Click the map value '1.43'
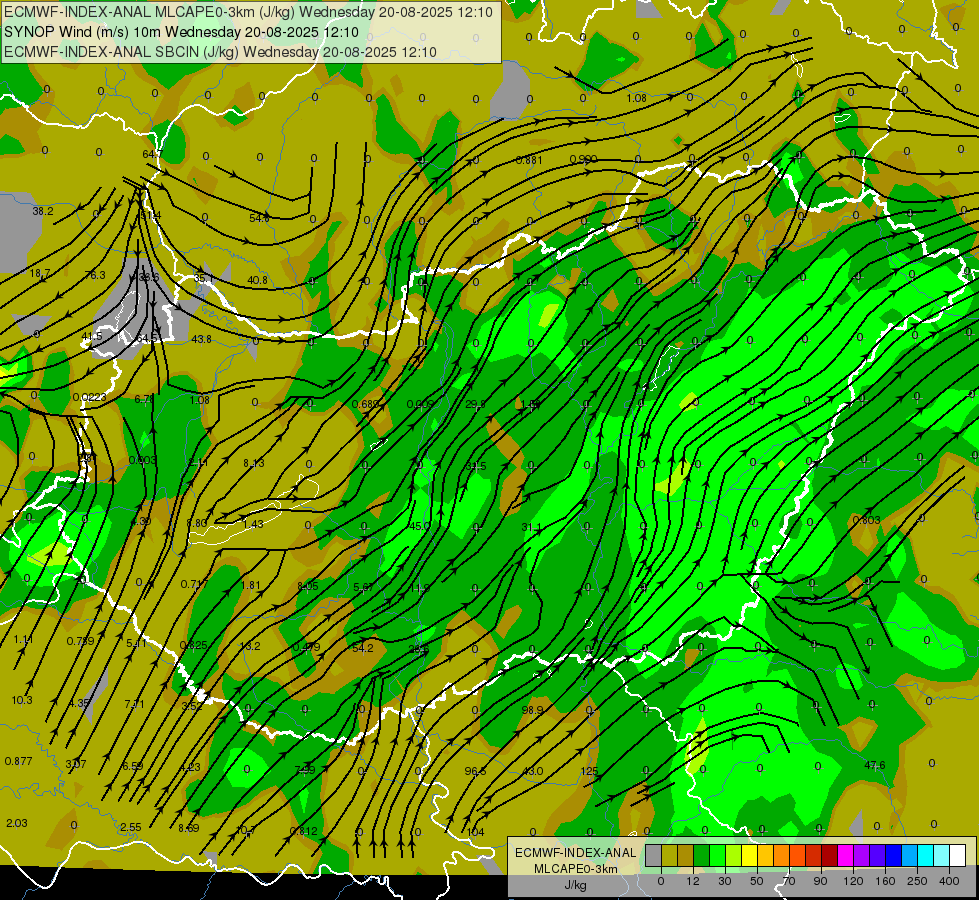 [253, 524]
